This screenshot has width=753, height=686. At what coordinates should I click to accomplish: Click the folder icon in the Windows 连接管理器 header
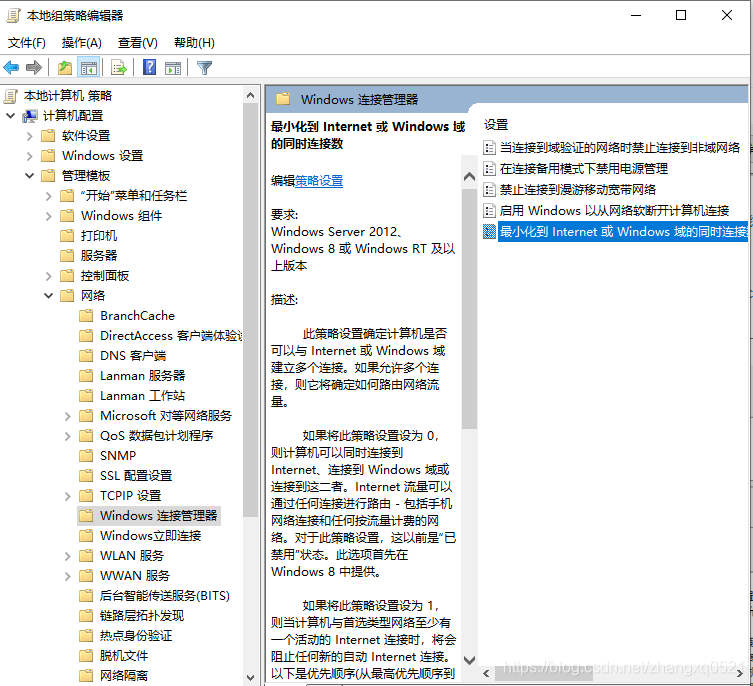[283, 99]
